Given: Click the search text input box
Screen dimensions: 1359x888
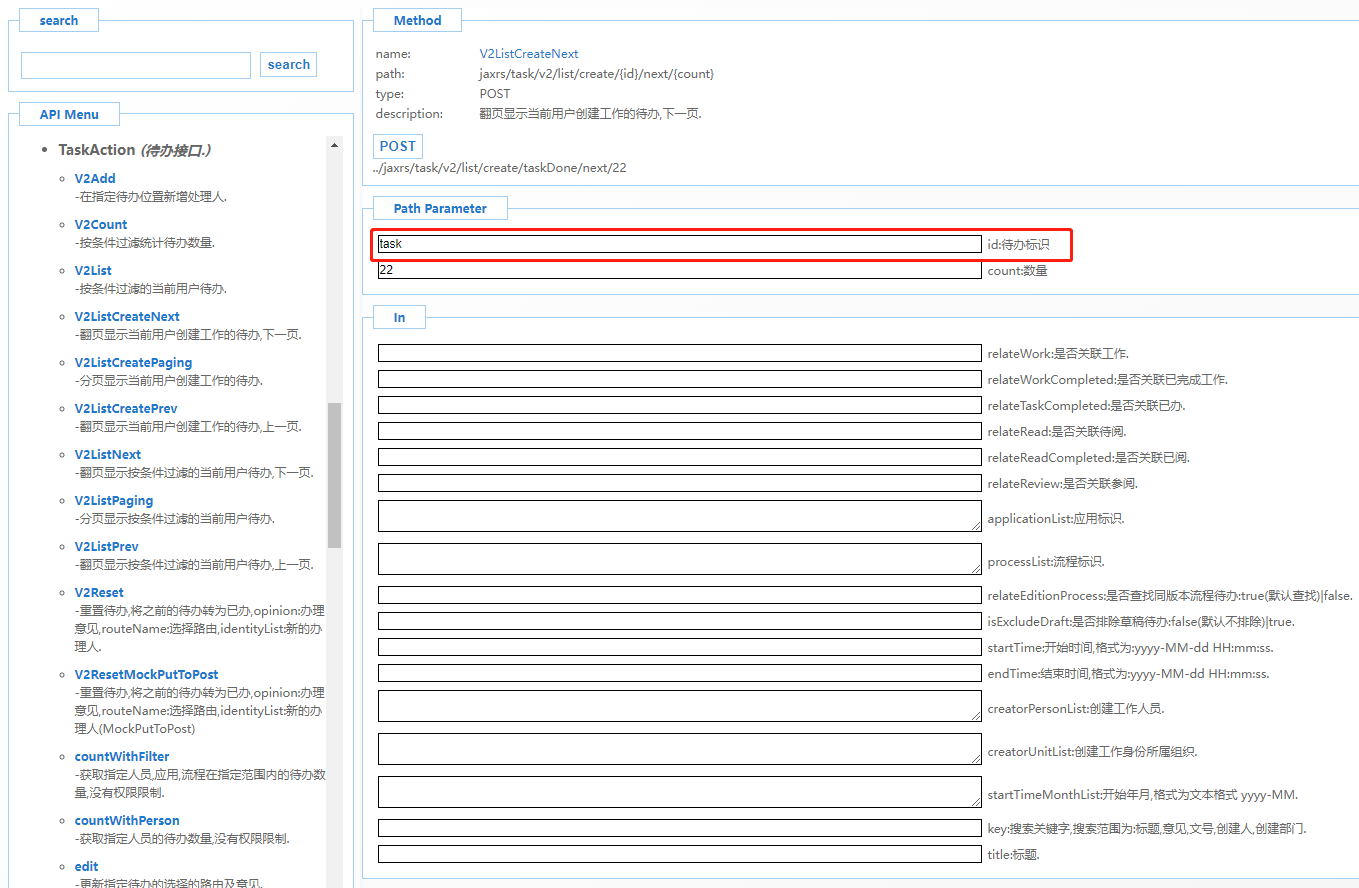Looking at the screenshot, I should (136, 66).
